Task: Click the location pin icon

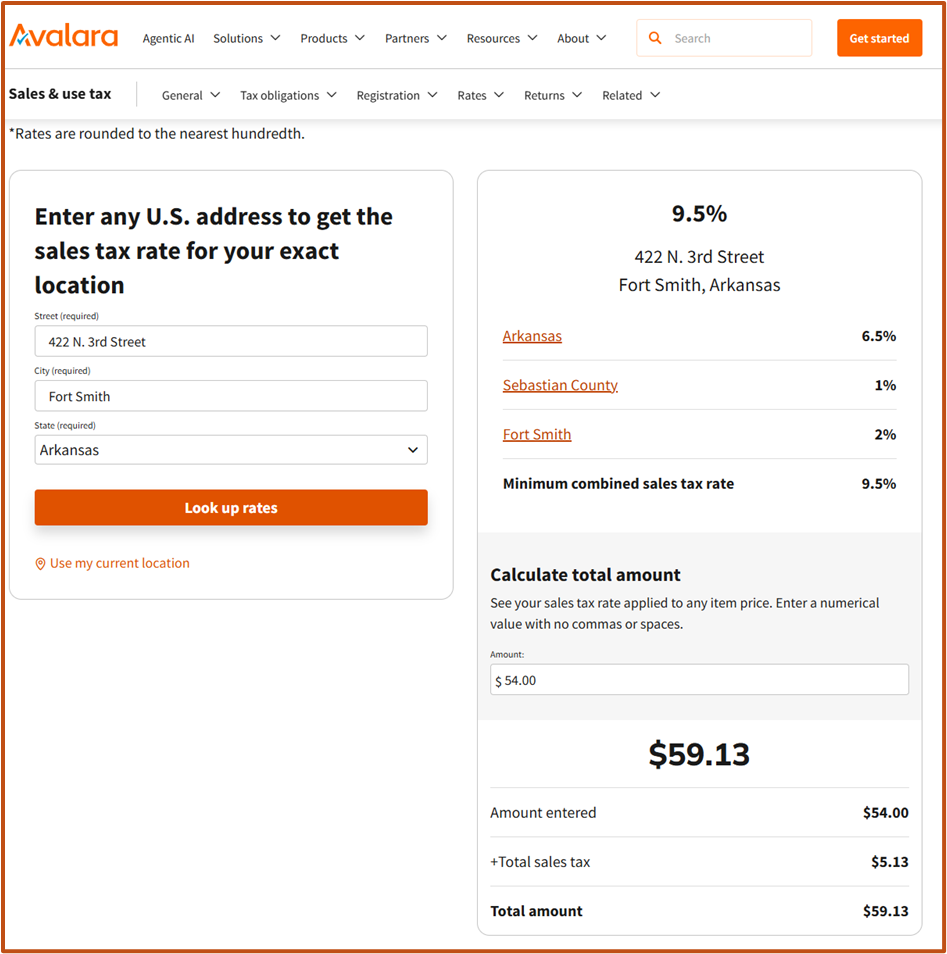Action: pyautogui.click(x=40, y=564)
